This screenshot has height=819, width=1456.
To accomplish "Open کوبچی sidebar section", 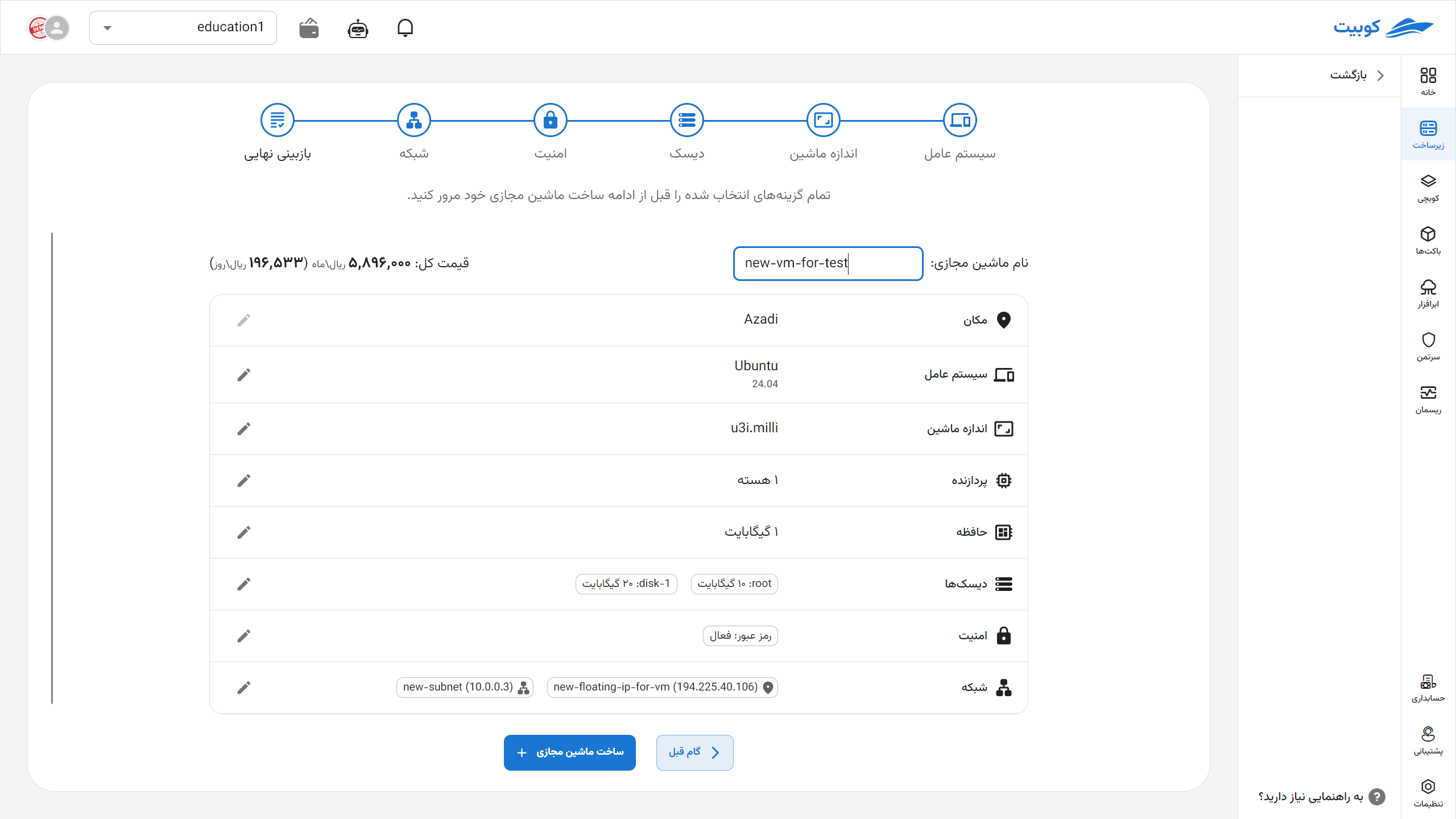I will (x=1428, y=188).
